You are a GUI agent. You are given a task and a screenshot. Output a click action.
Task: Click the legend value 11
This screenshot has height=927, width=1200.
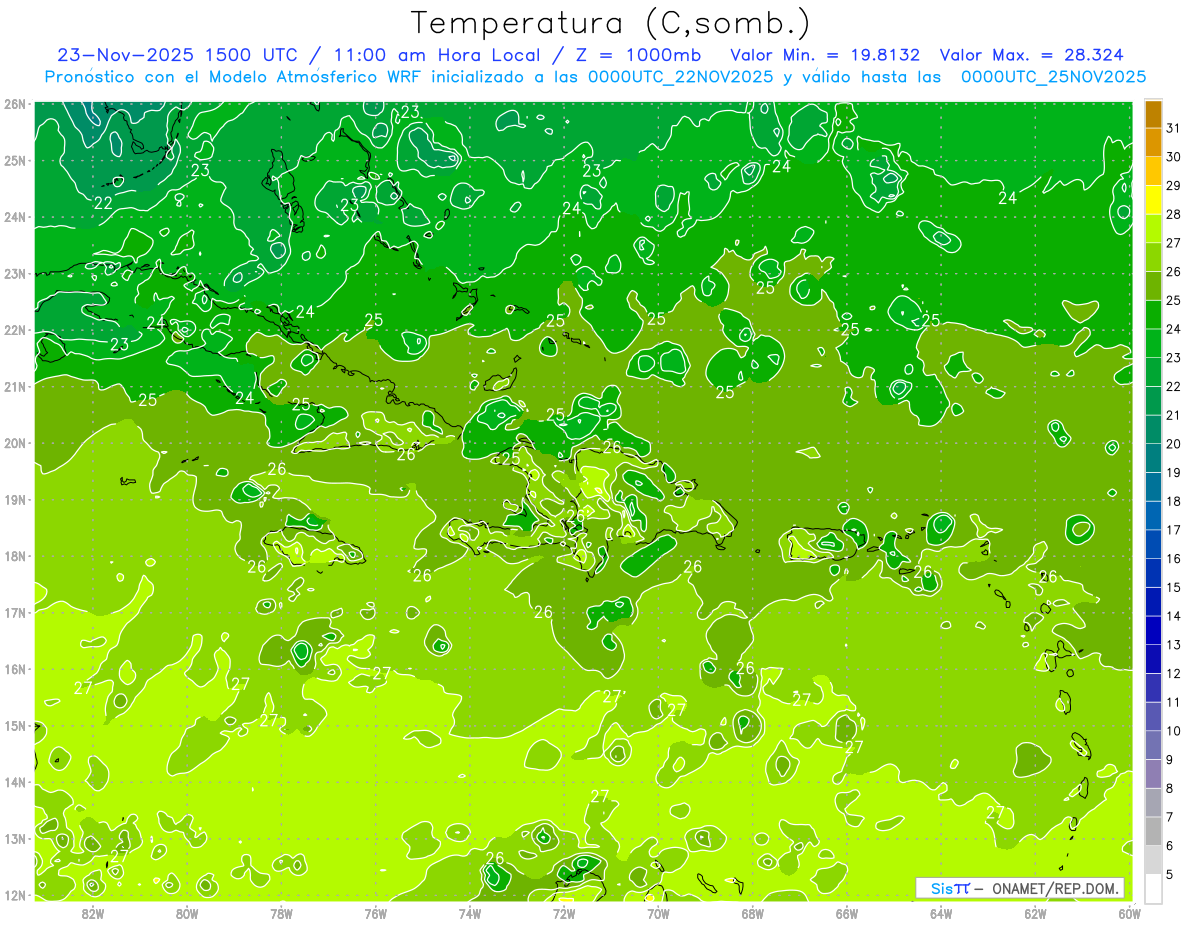point(1173,702)
